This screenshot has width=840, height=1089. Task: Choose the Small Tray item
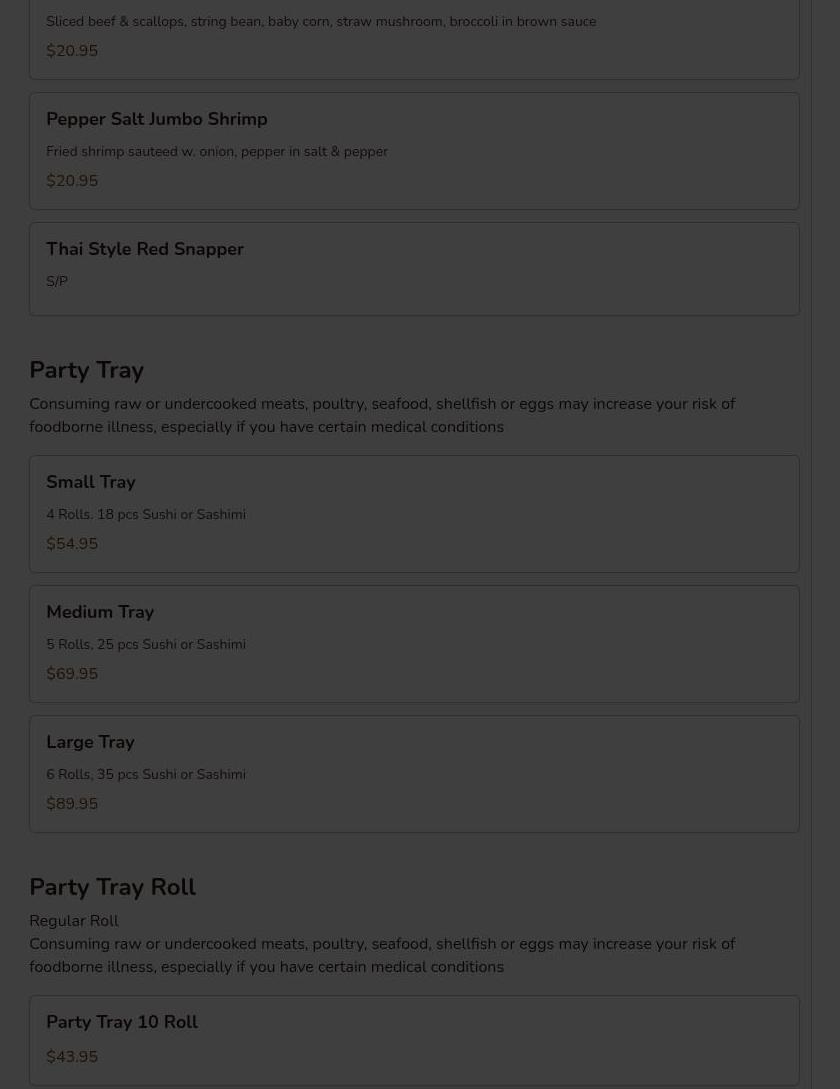point(414,514)
